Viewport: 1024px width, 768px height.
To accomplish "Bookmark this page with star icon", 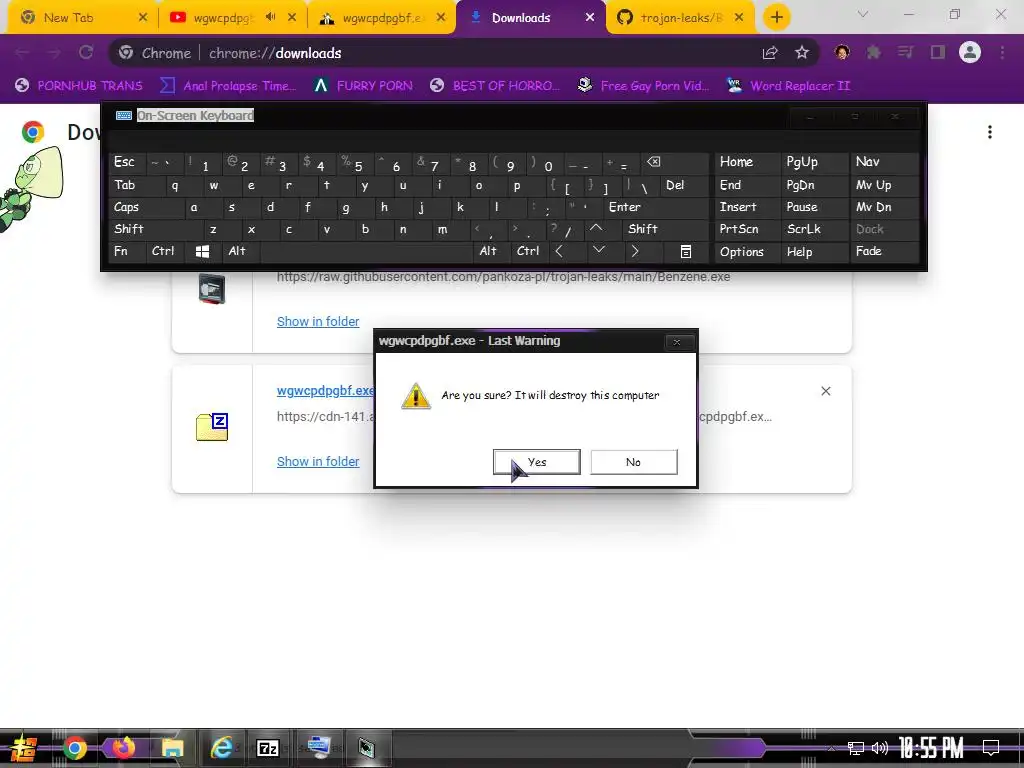I will tap(802, 53).
